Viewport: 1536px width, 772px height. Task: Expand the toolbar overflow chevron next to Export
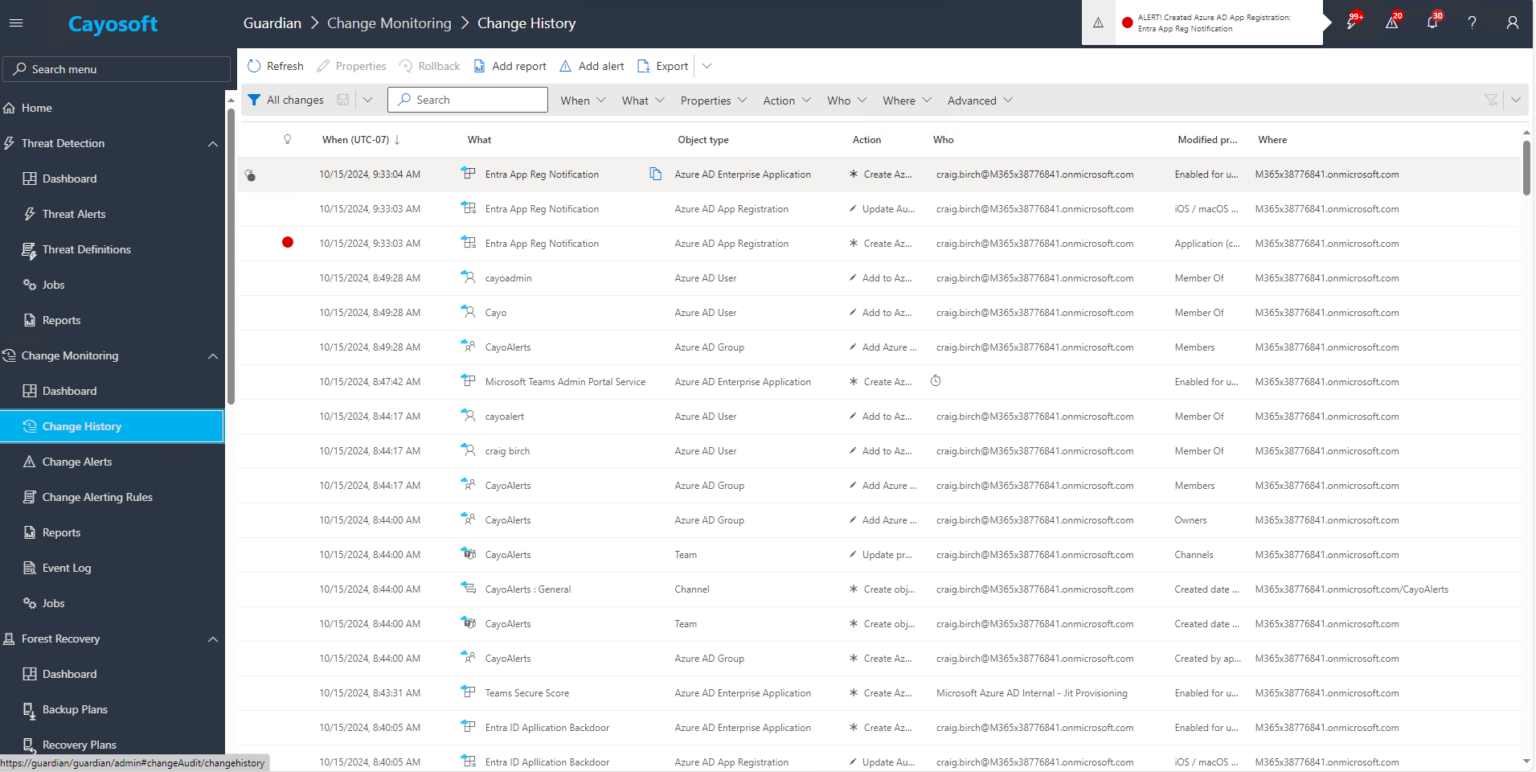point(707,66)
